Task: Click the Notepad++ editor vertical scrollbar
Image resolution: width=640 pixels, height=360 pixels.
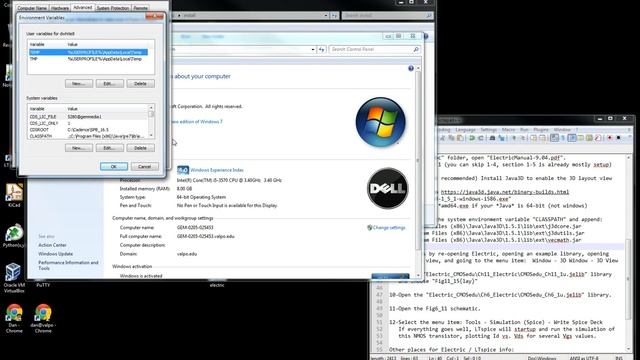Action: coord(628,253)
